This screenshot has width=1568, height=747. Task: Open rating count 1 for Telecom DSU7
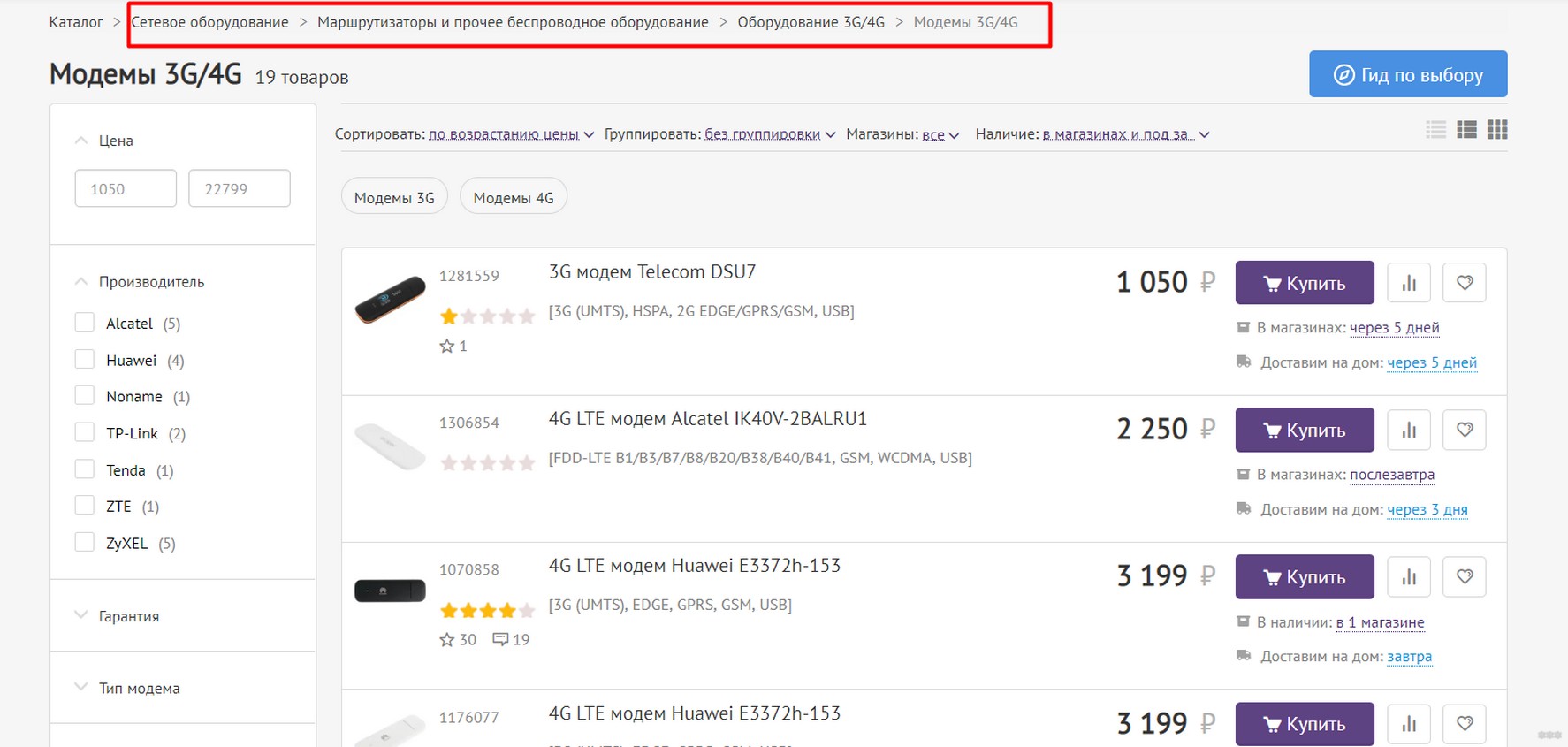[453, 346]
